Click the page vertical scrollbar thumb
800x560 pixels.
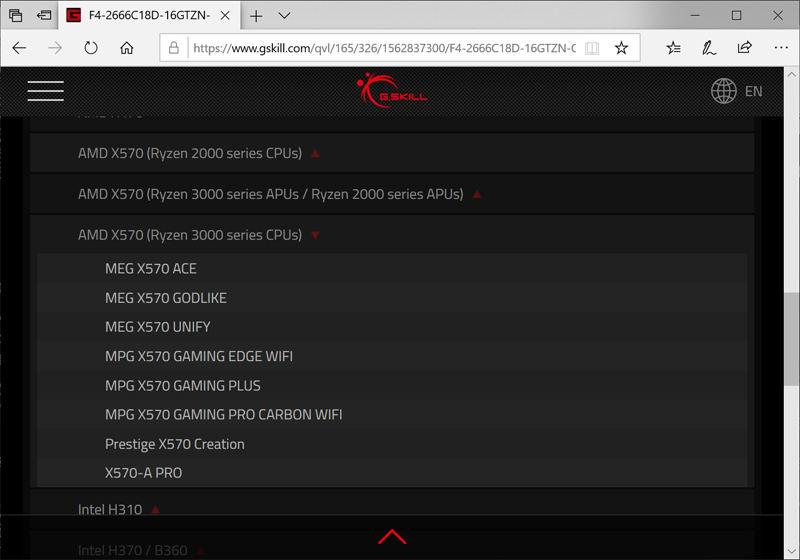[x=792, y=339]
